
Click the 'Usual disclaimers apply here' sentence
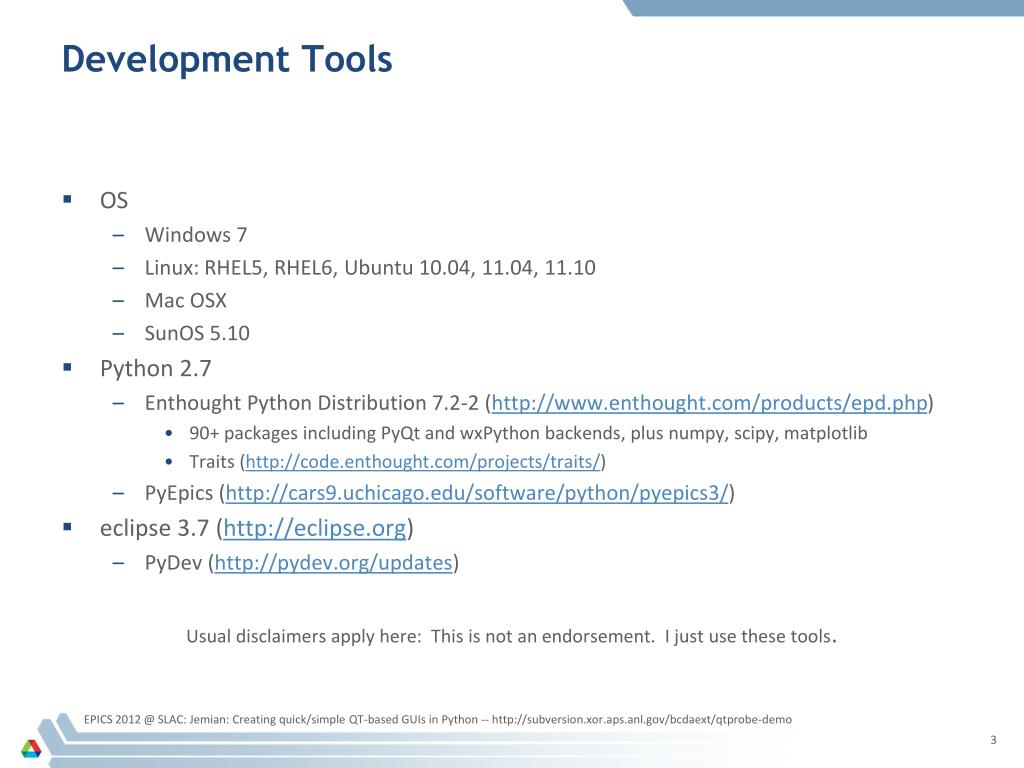click(511, 636)
